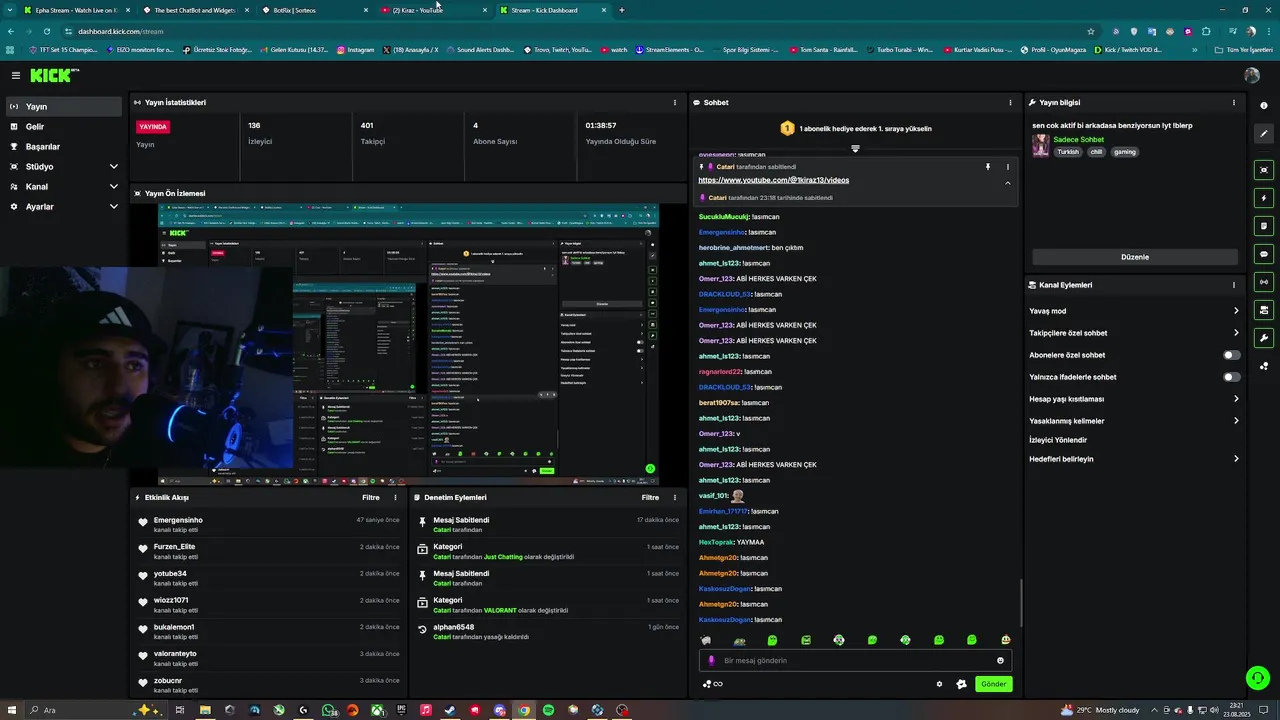The width and height of the screenshot is (1280, 720).
Task: Click Filtre in Denetim Eylemleri panel
Action: point(650,497)
